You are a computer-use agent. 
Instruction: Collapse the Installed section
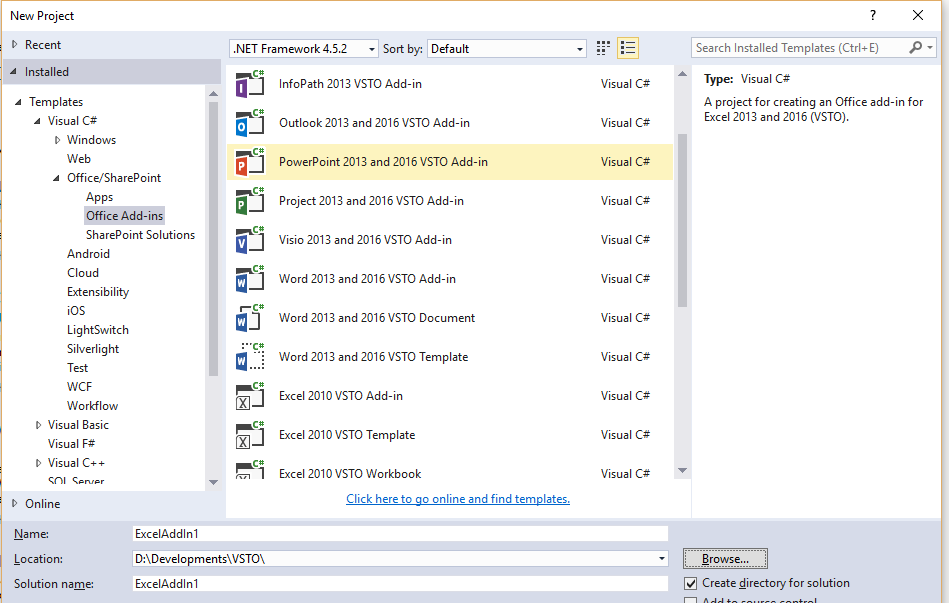[x=14, y=71]
